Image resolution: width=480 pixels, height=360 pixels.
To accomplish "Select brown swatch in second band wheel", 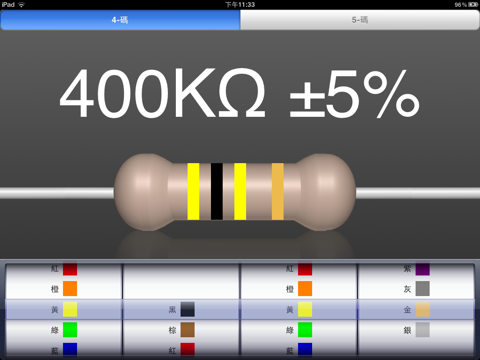I will point(188,330).
